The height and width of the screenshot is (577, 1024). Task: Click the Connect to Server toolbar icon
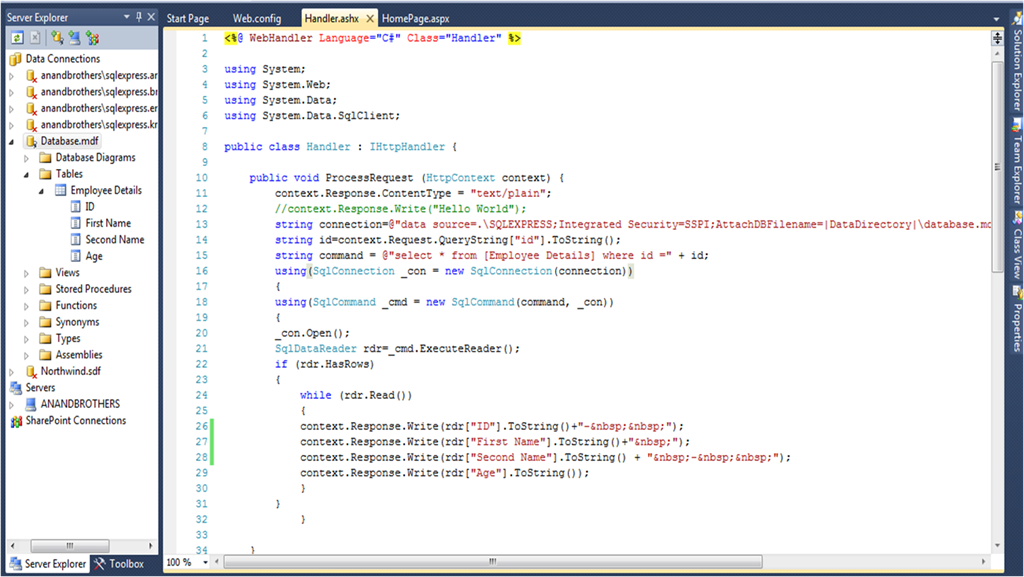(x=75, y=38)
